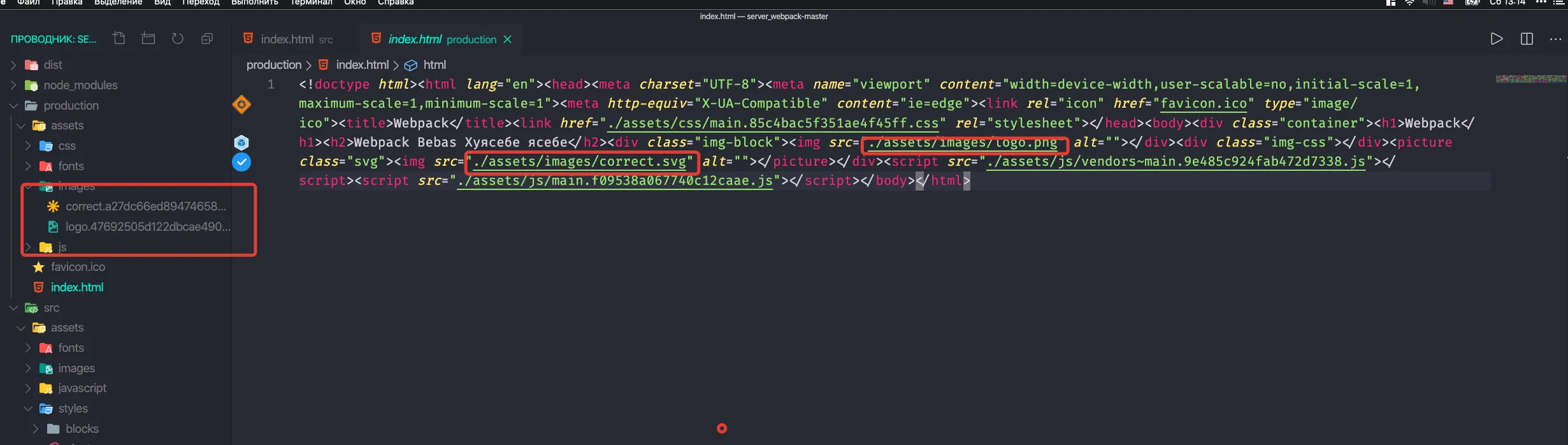Image resolution: width=1568 pixels, height=445 pixels.
Task: Open favicon.ico in the explorer
Action: (x=78, y=267)
